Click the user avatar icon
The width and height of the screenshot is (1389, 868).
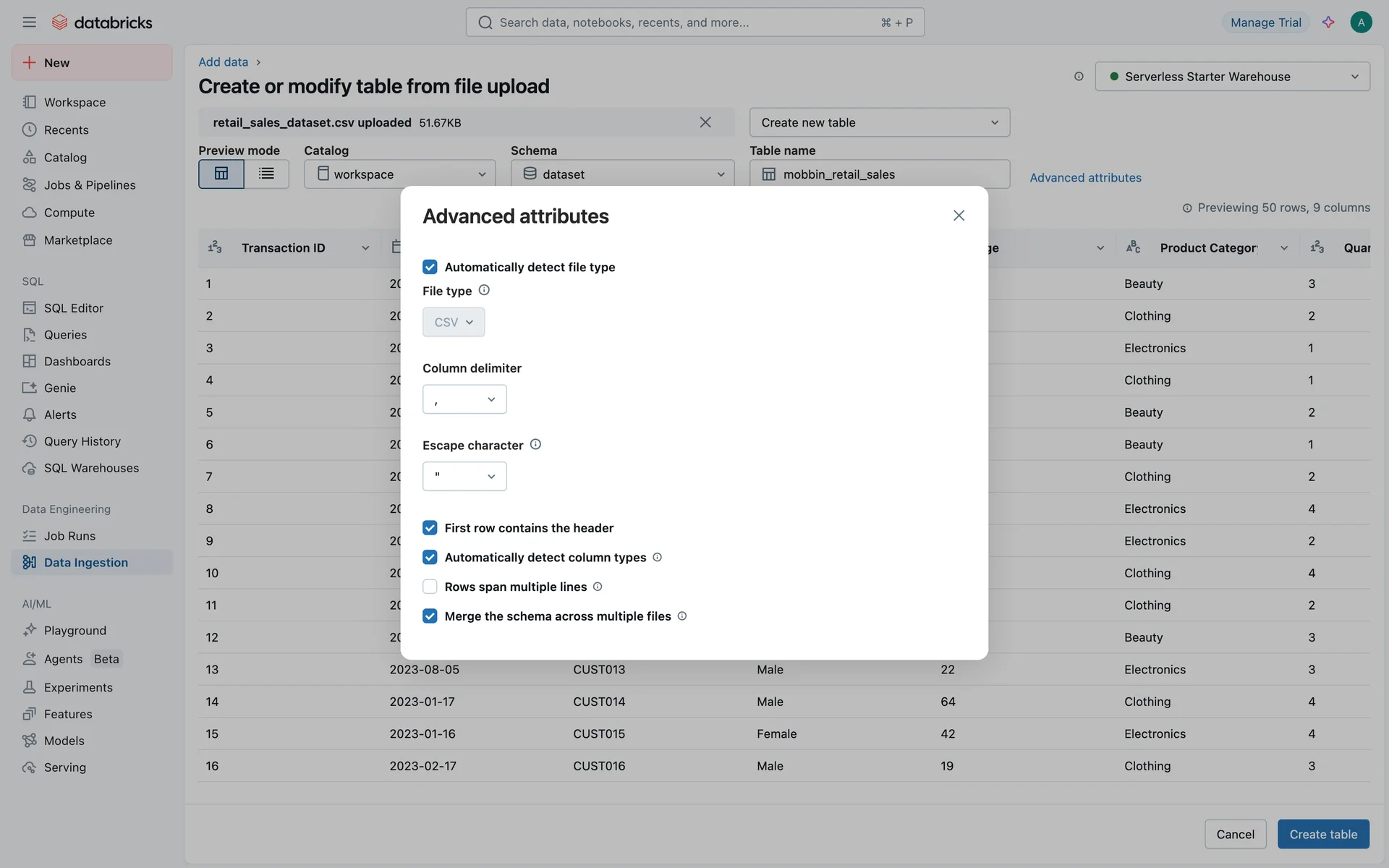click(x=1361, y=22)
